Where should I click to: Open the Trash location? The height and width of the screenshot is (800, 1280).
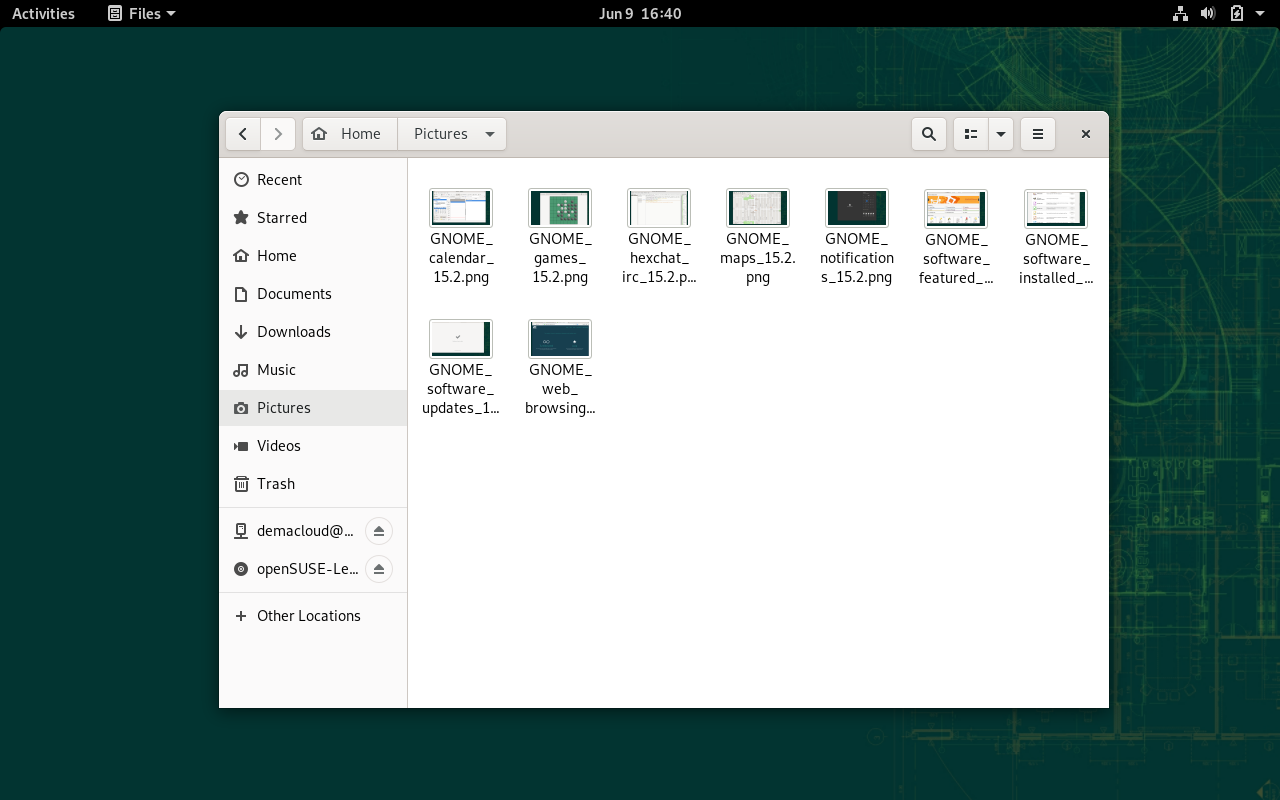[275, 484]
